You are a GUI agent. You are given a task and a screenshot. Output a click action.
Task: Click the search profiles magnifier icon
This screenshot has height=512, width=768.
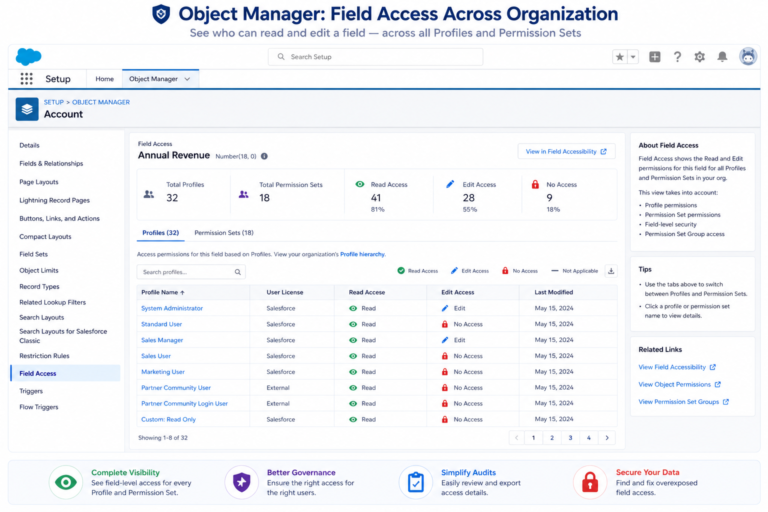(x=238, y=272)
